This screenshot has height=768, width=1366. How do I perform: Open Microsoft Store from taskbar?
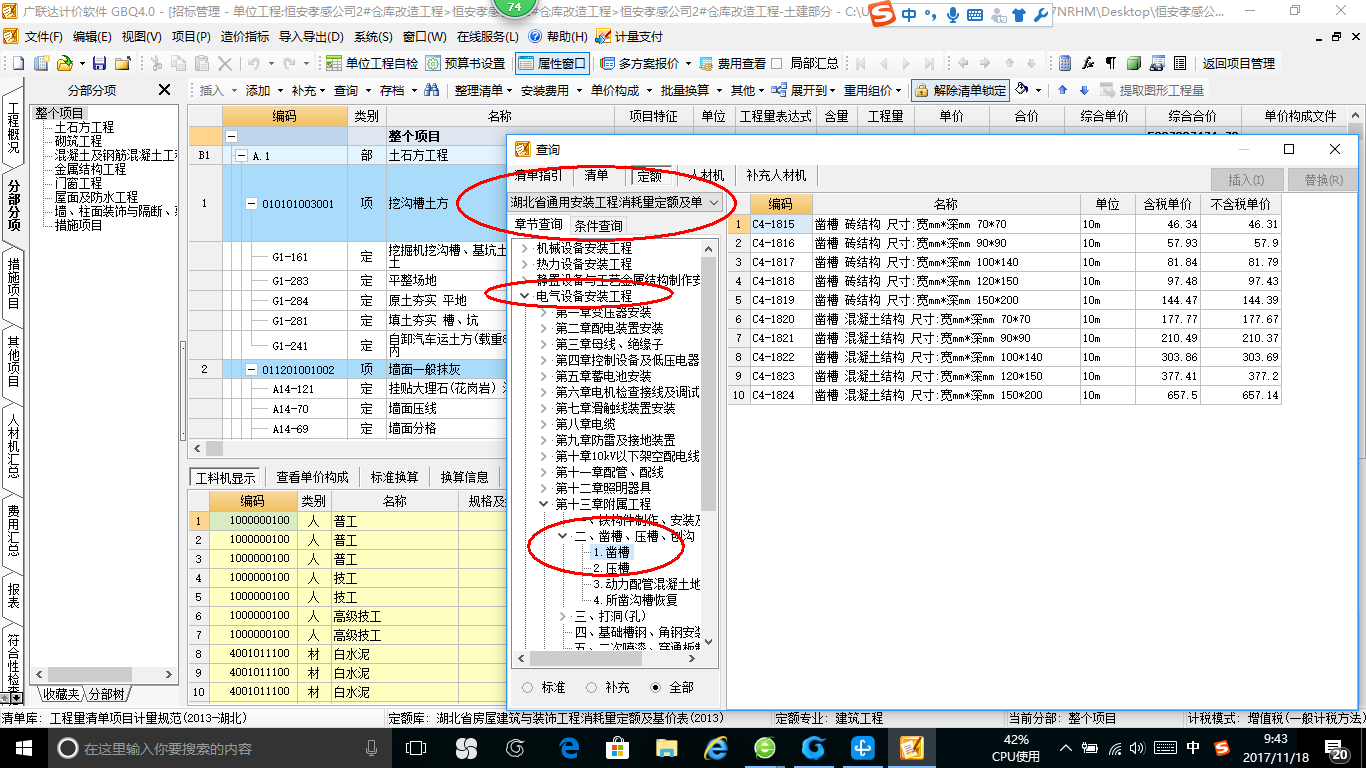point(617,747)
